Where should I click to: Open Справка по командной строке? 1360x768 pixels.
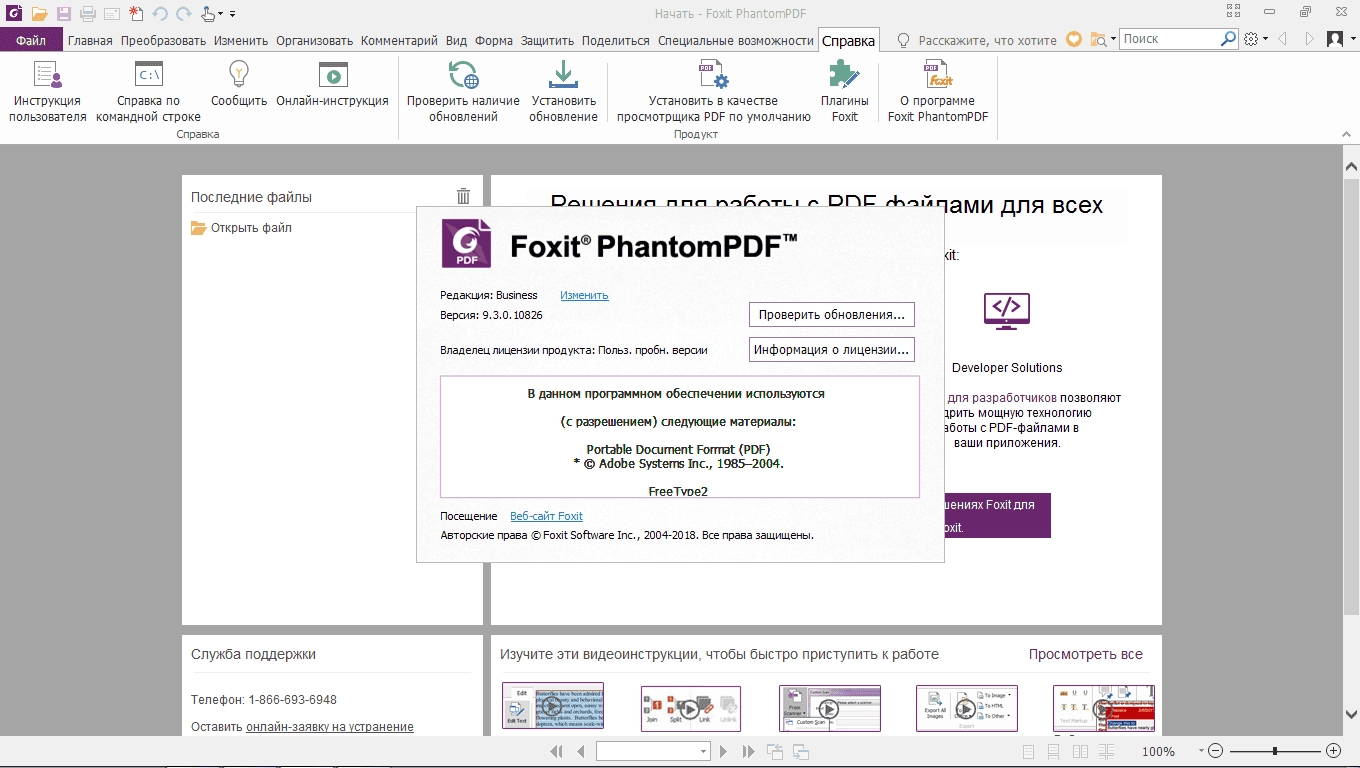[148, 91]
